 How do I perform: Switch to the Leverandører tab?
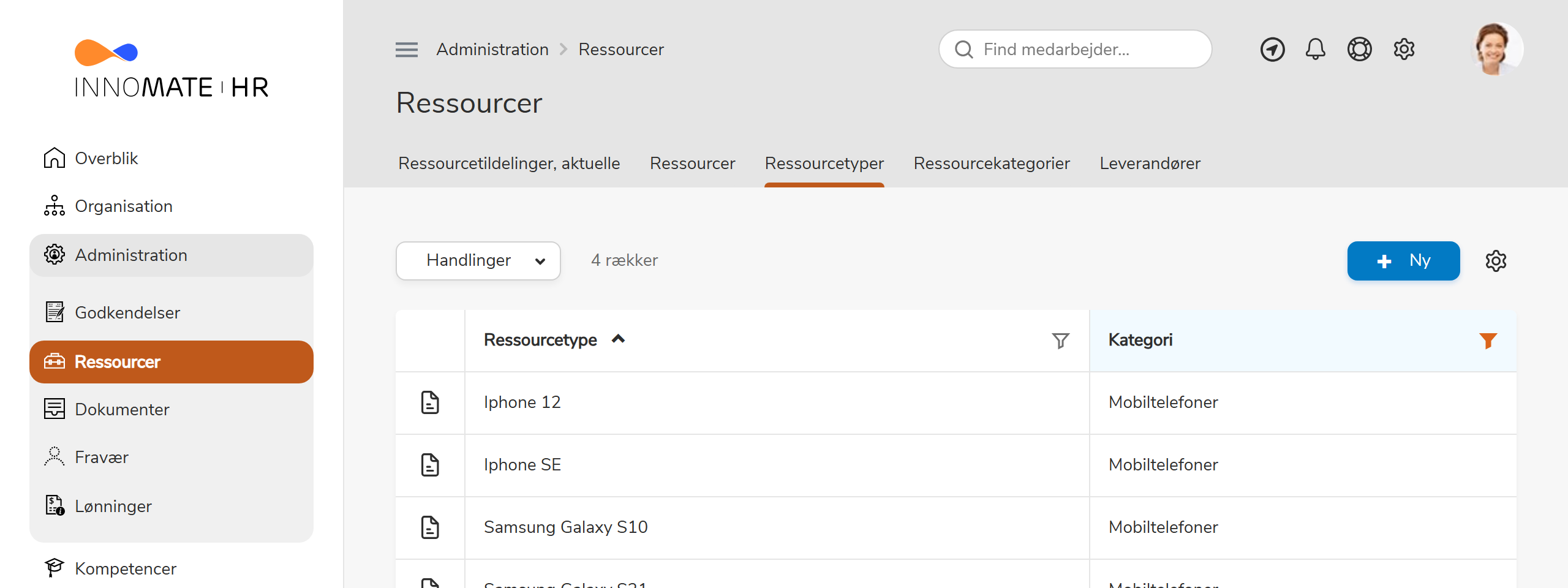coord(1150,164)
